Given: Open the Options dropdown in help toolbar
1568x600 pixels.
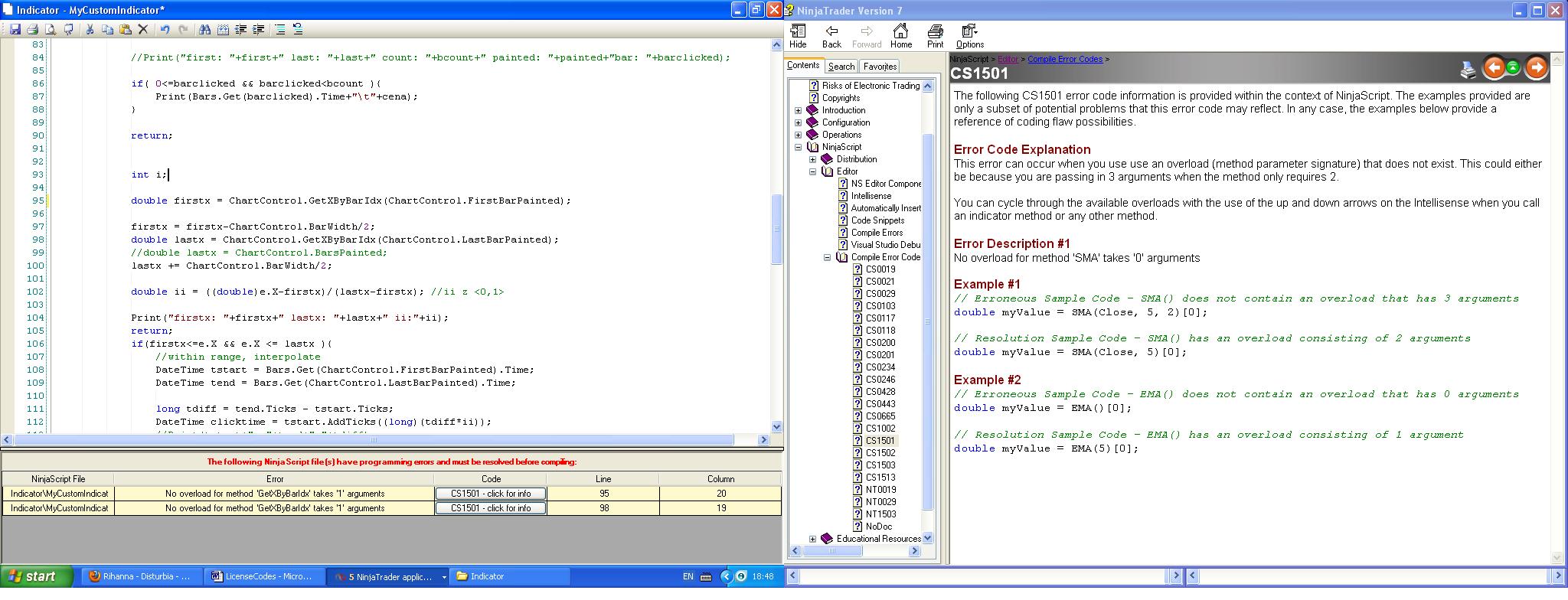Looking at the screenshot, I should (x=969, y=35).
